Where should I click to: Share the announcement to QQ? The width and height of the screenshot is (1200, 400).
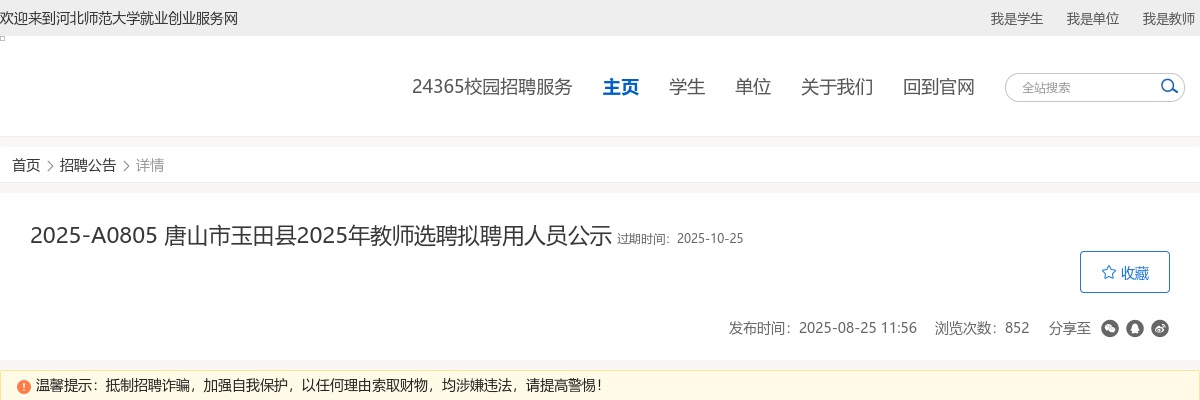pos(1135,328)
